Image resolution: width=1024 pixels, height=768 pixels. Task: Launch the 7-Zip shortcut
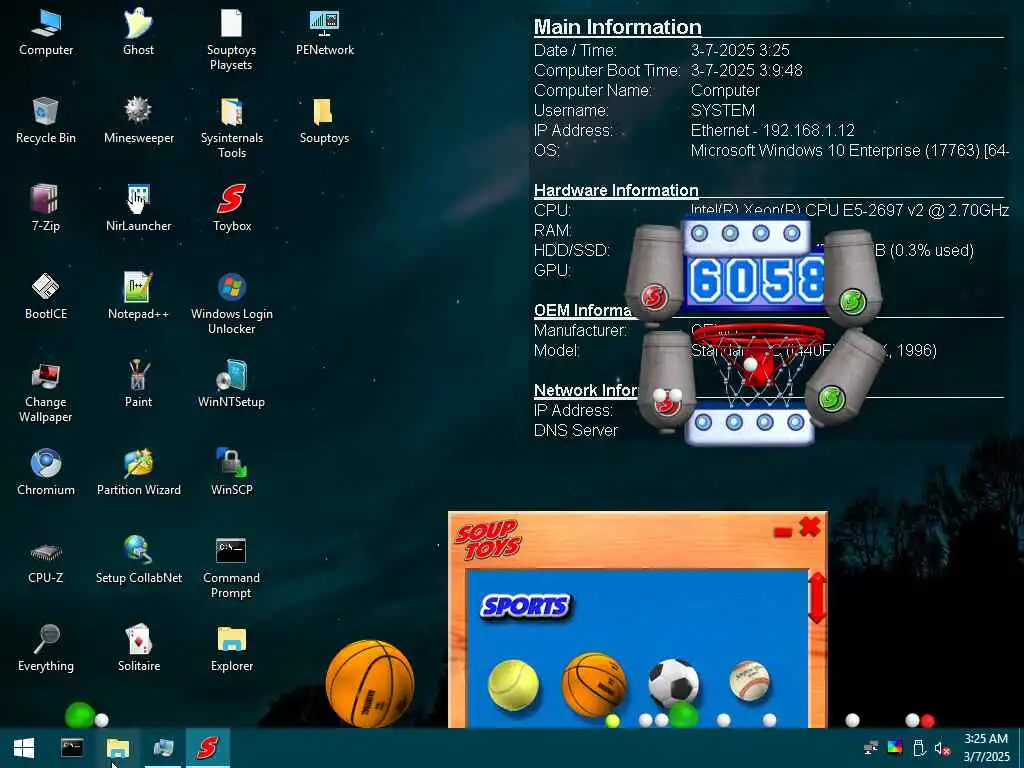[46, 208]
